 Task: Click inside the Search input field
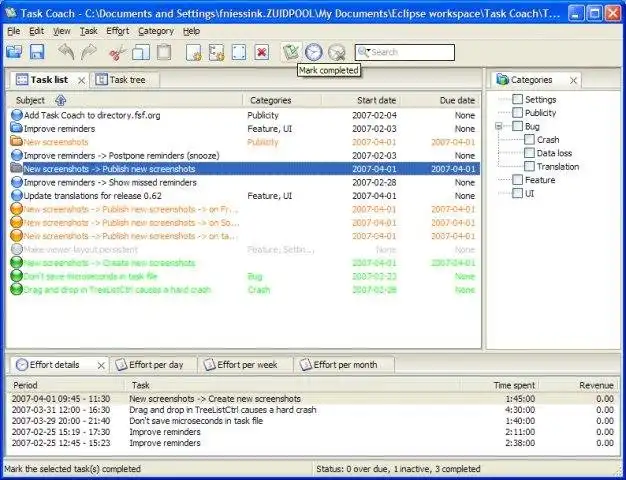pos(410,52)
